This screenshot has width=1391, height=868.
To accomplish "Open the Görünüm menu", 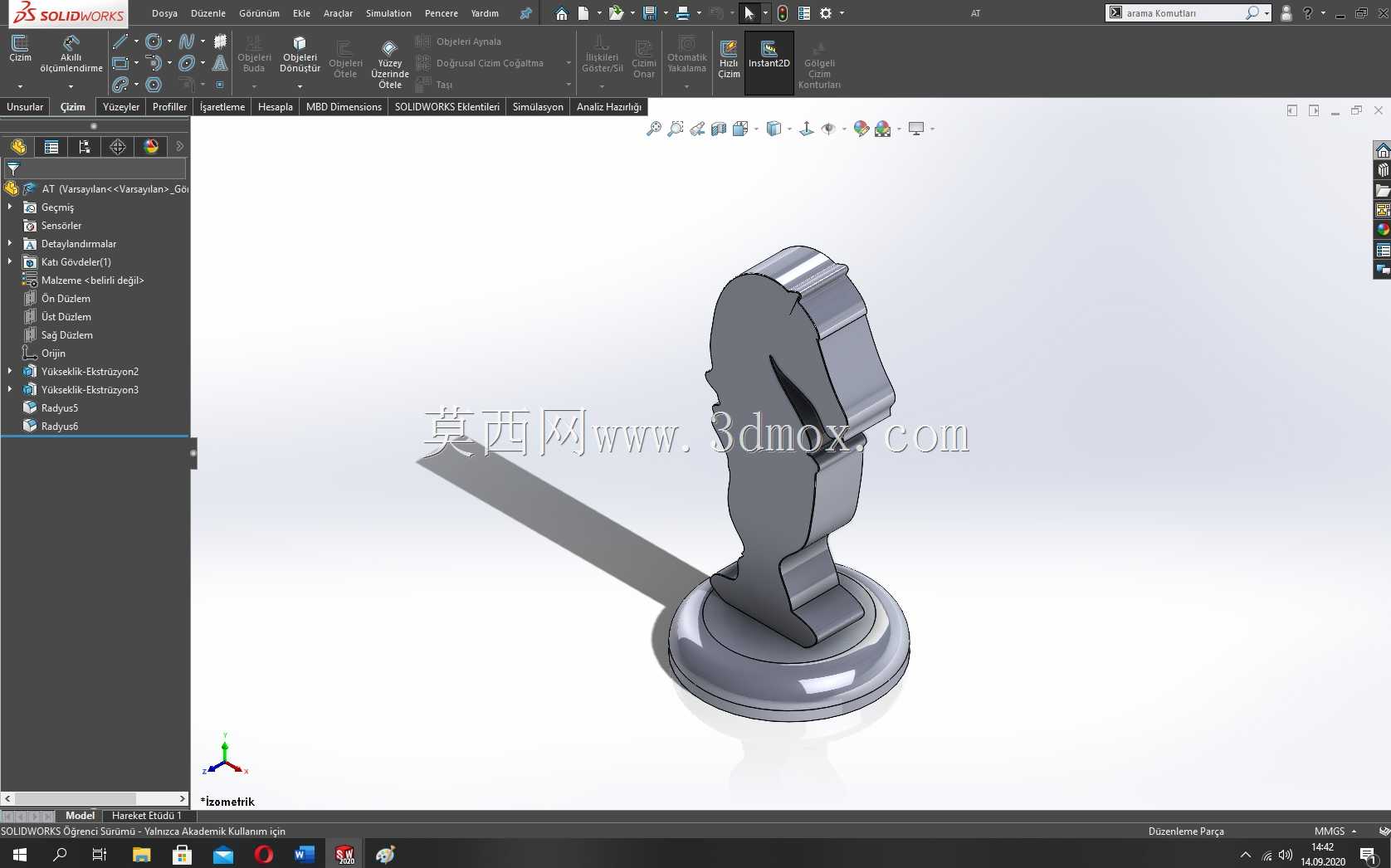I will [x=259, y=13].
